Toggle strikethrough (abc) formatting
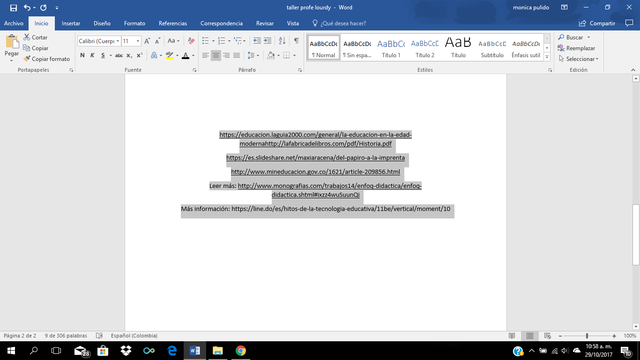The width and height of the screenshot is (640, 360). (119, 56)
